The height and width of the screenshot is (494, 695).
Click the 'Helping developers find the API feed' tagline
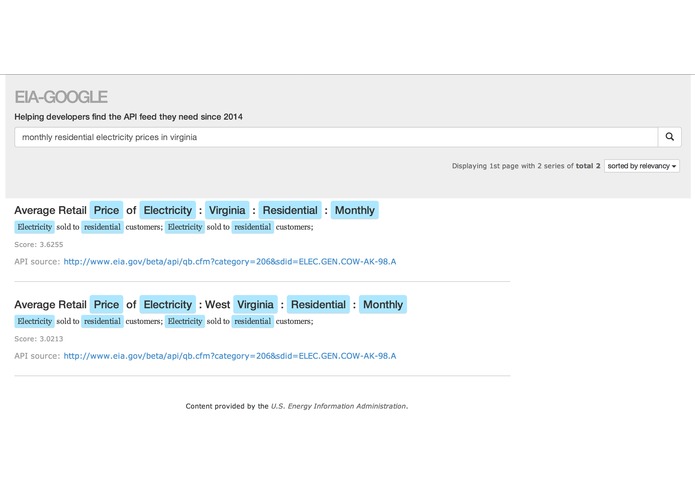pos(128,117)
